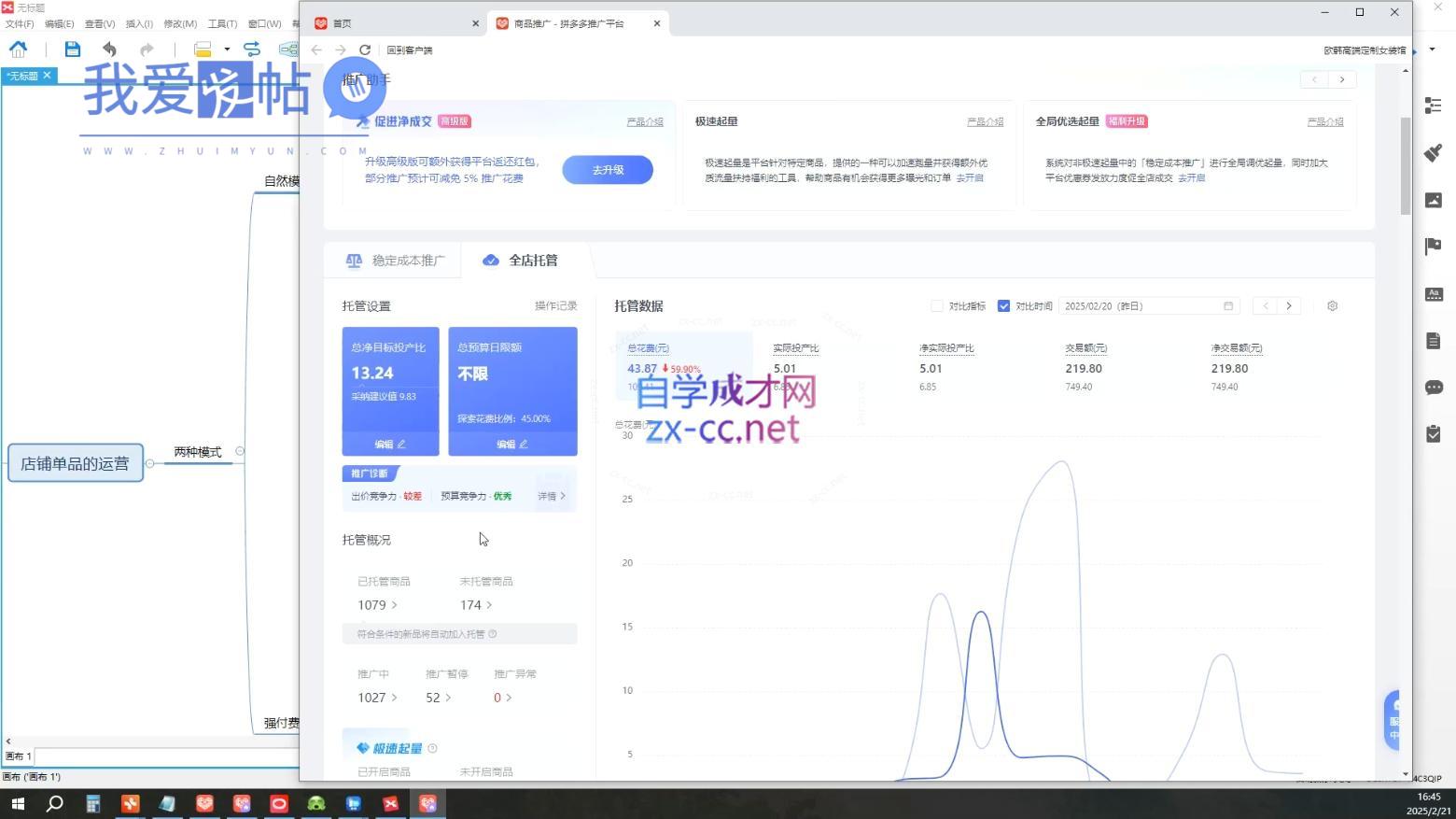Click the 去升级 upgrade button
The width and height of the screenshot is (1456, 819).
(x=608, y=170)
